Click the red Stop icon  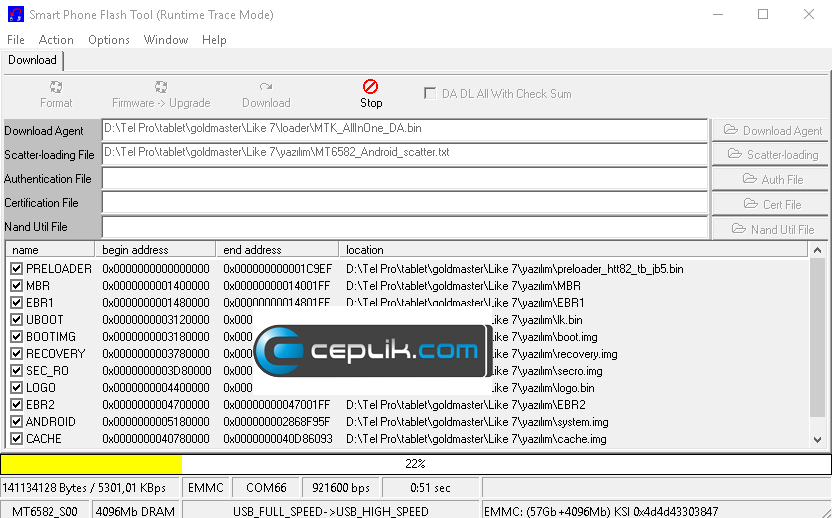[x=371, y=88]
